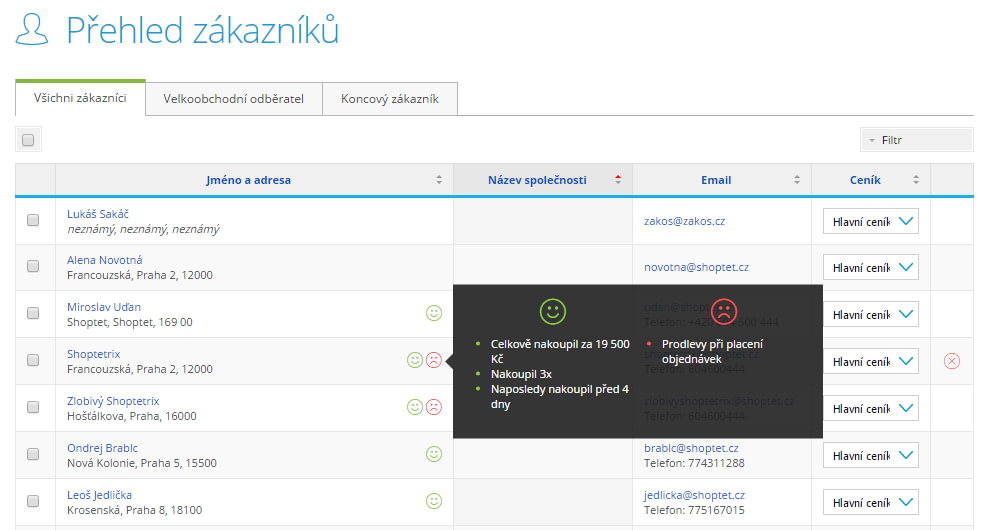The width and height of the screenshot is (982, 530).
Task: Open customer Zlobivý Shoptetrix
Action: [x=113, y=401]
